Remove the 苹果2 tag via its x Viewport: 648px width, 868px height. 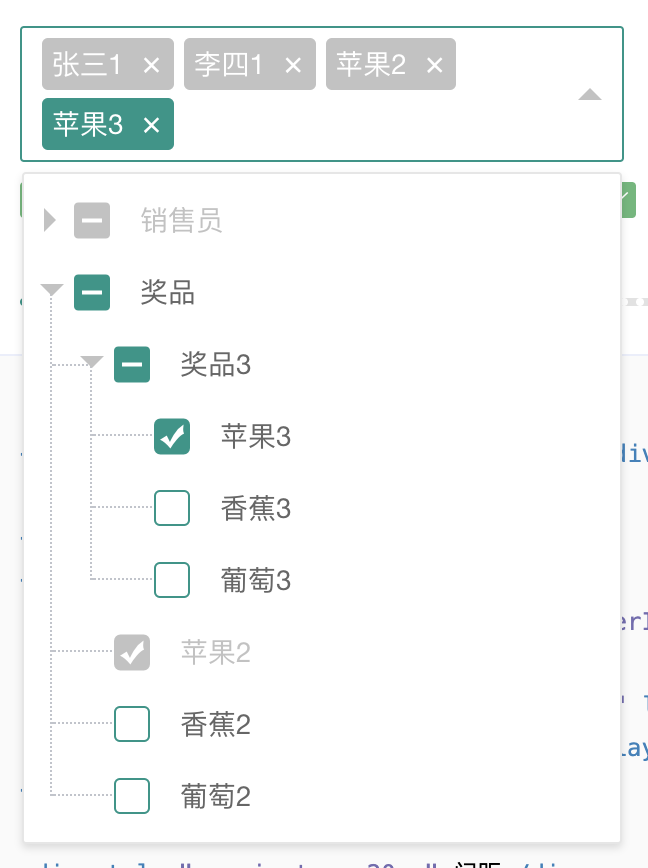(434, 65)
